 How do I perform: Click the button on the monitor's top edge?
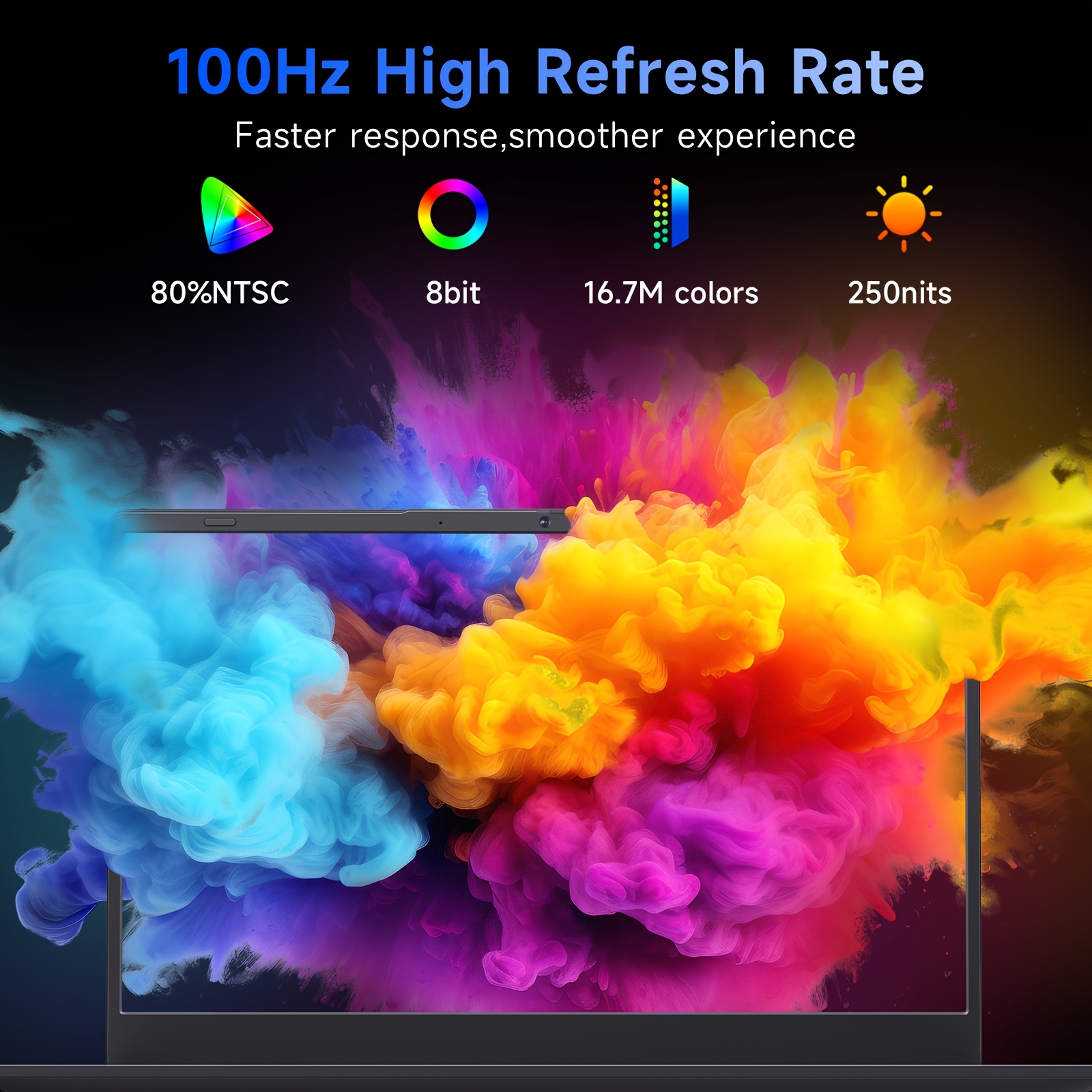point(220,522)
